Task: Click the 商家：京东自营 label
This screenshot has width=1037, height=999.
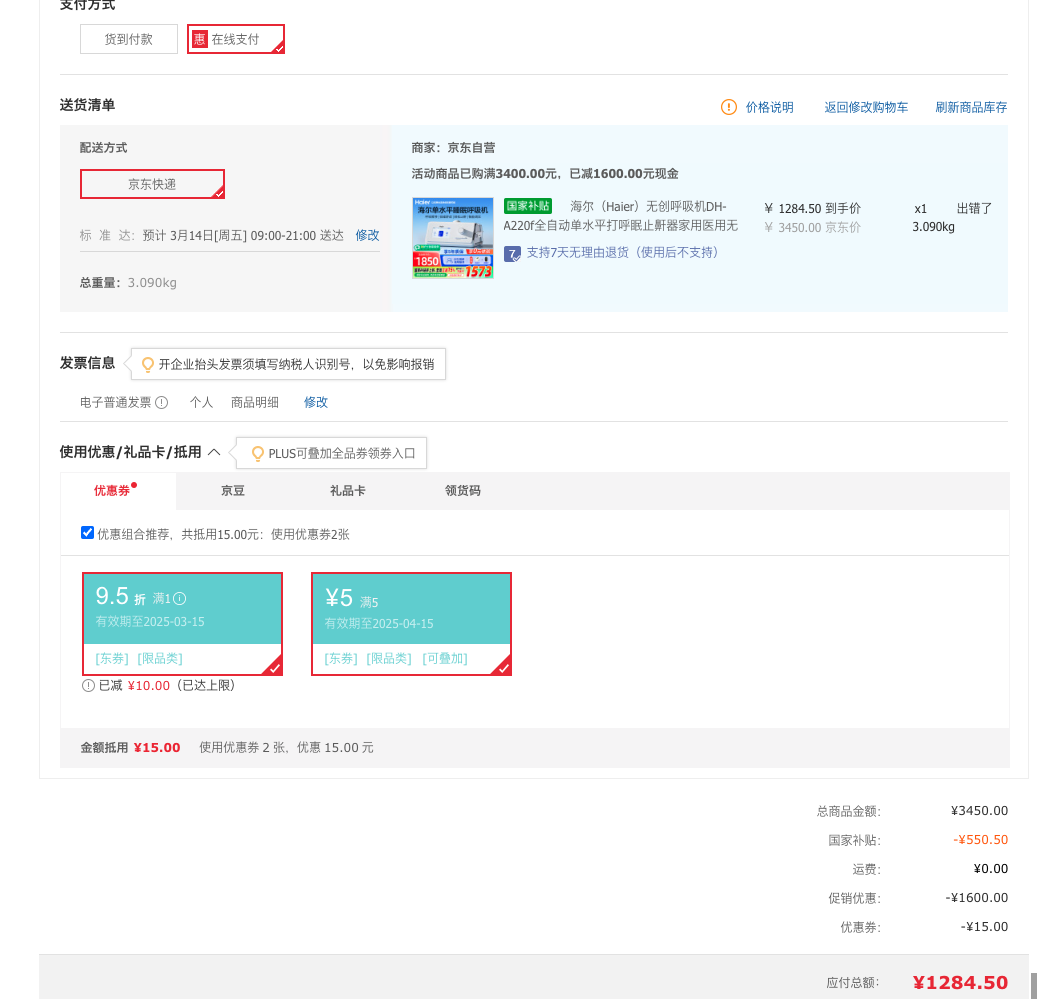Action: coord(453,148)
